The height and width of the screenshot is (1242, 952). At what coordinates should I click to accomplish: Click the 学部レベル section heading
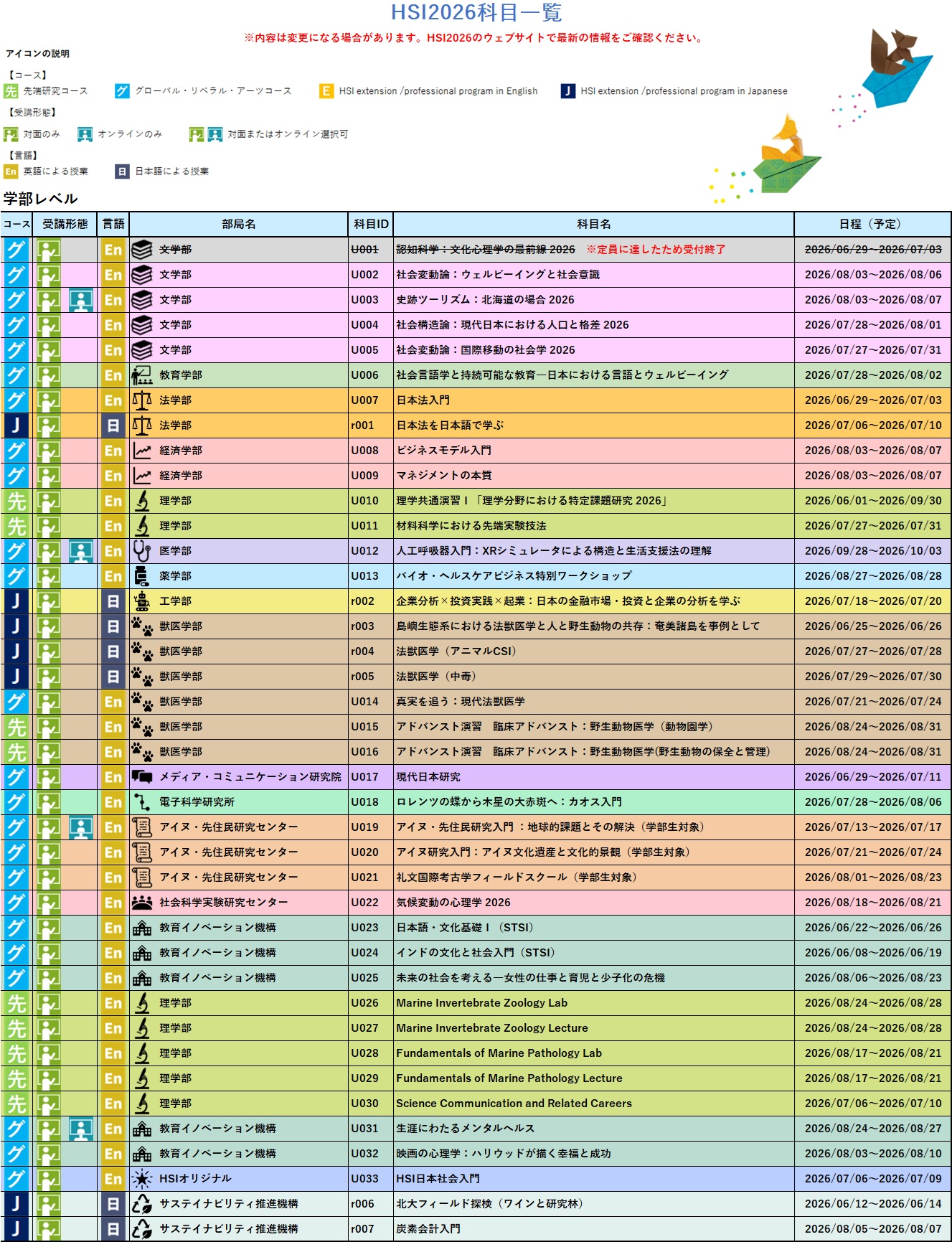tap(41, 199)
